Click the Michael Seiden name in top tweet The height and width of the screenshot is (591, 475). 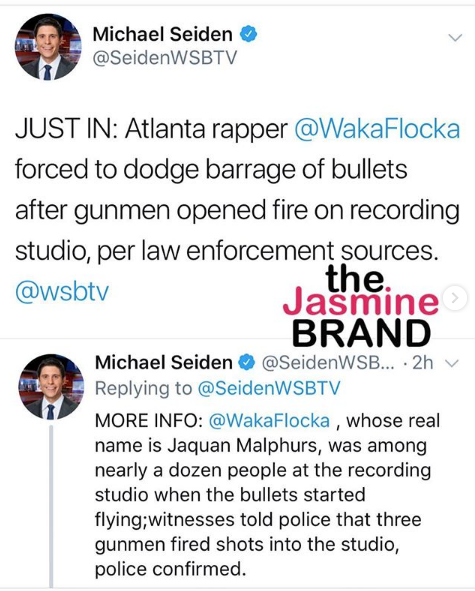tap(162, 34)
